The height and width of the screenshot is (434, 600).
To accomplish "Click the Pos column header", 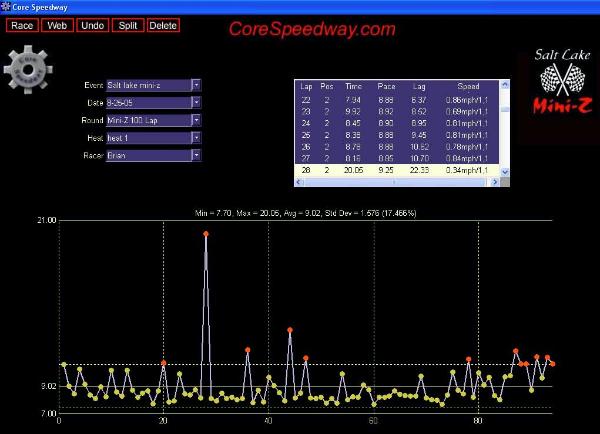I will click(327, 86).
